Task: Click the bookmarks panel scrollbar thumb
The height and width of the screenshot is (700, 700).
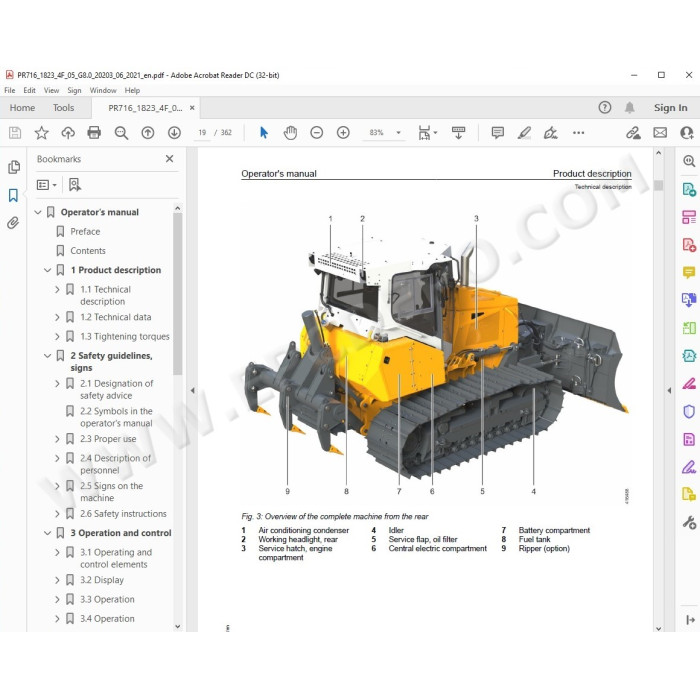Action: click(x=177, y=293)
